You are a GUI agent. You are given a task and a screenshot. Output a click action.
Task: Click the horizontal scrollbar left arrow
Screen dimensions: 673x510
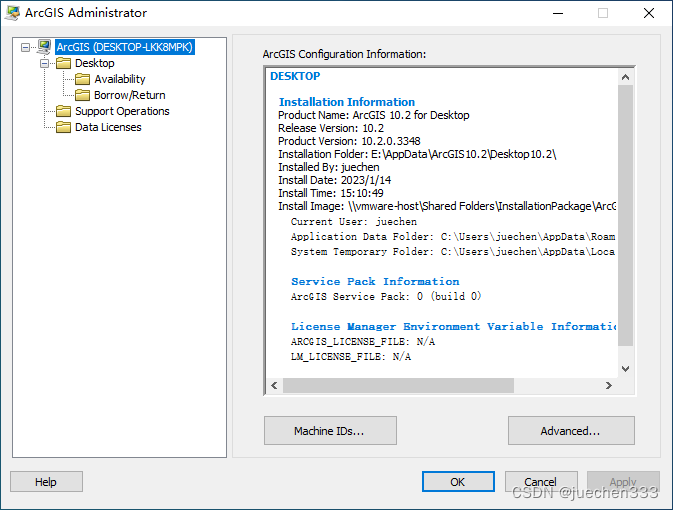tap(274, 385)
